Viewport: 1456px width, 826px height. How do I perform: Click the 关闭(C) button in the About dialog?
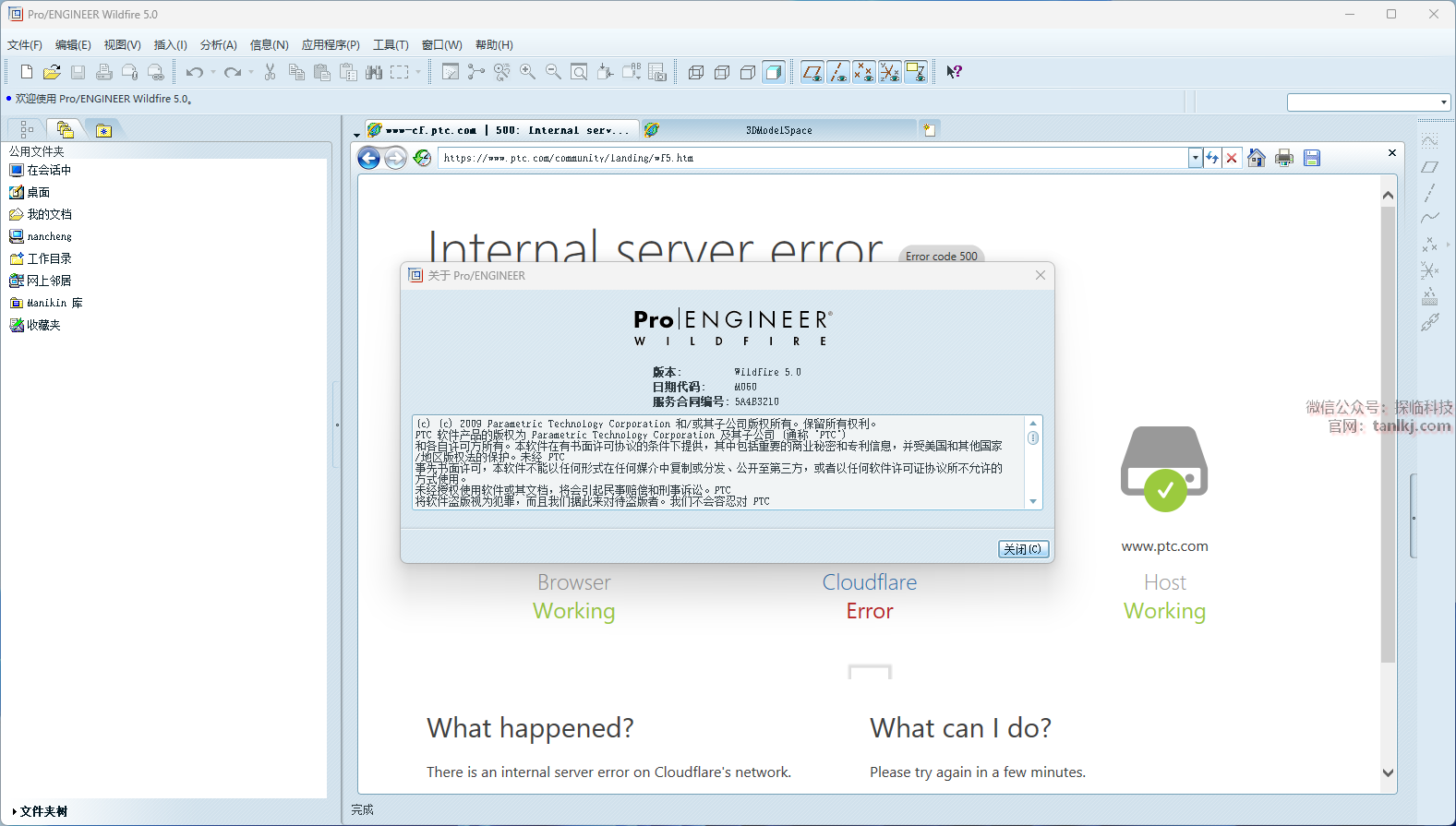coord(1023,549)
